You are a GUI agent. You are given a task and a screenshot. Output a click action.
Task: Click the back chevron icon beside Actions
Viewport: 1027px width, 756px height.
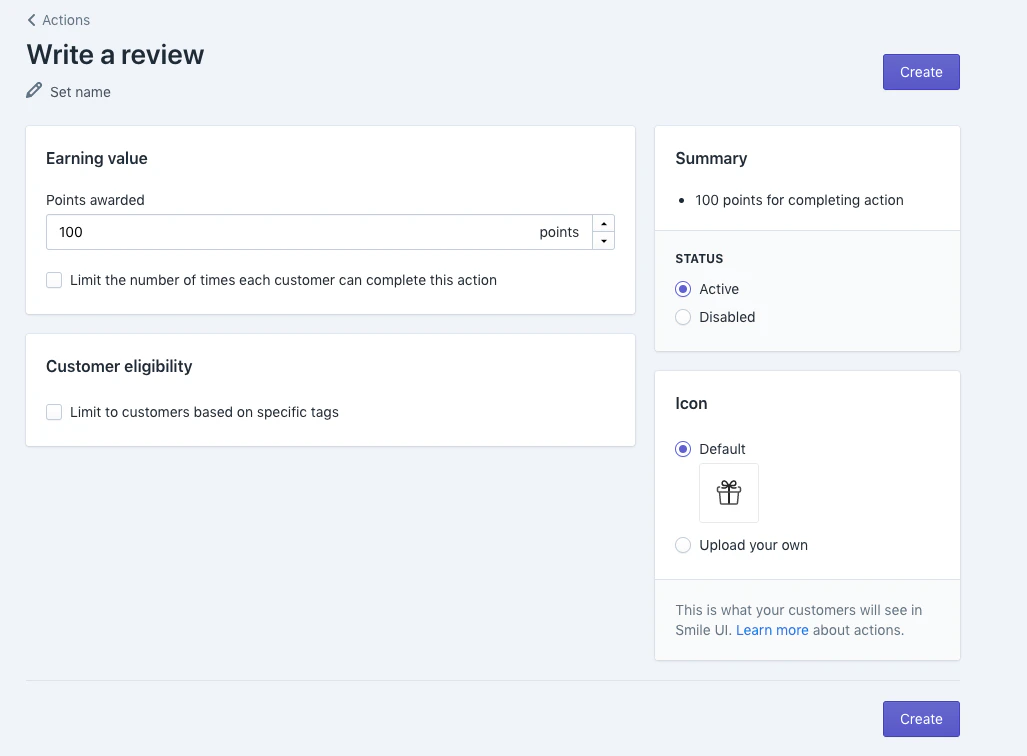pyautogui.click(x=32, y=20)
